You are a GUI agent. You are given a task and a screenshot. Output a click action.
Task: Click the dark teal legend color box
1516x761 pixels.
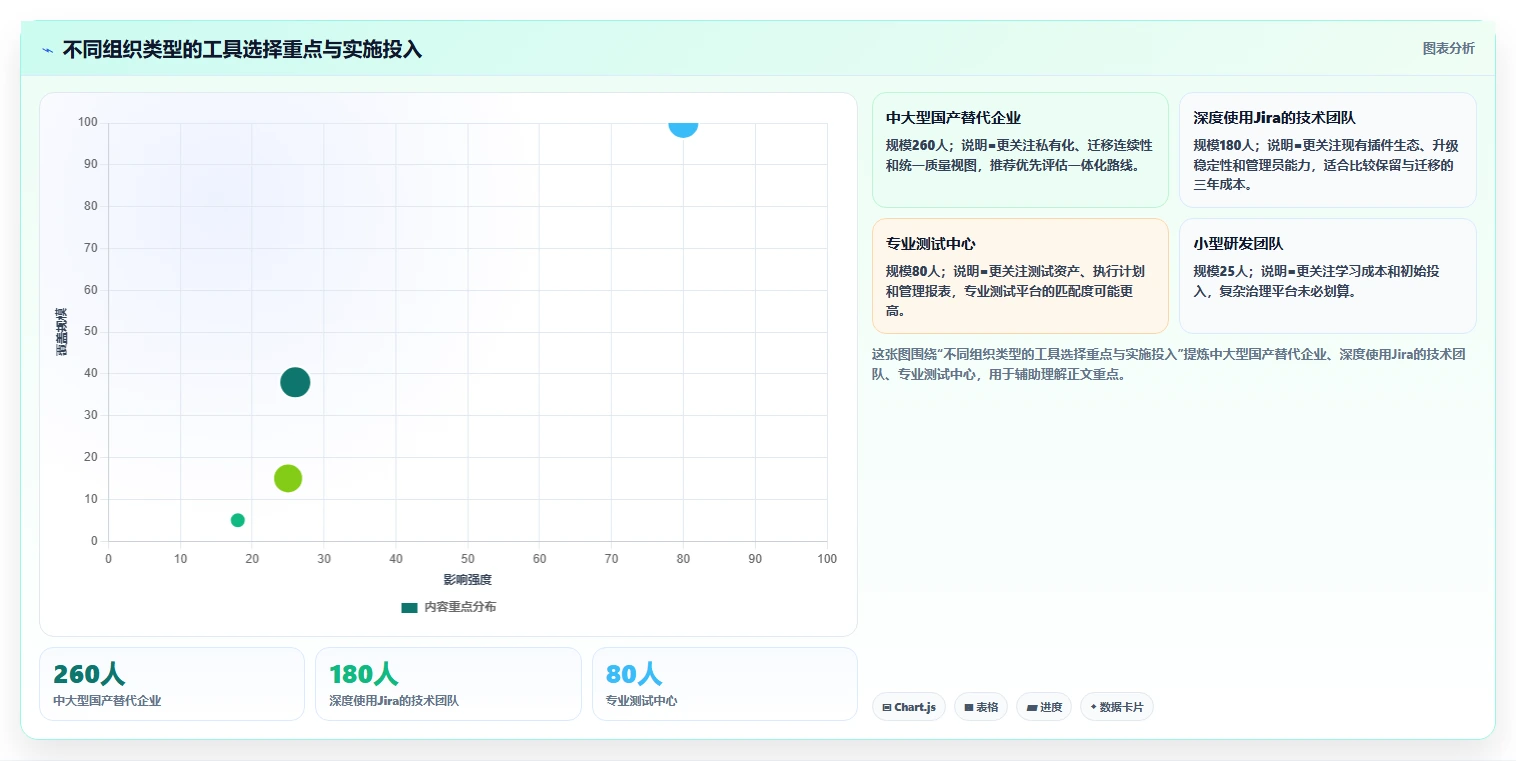pos(409,607)
